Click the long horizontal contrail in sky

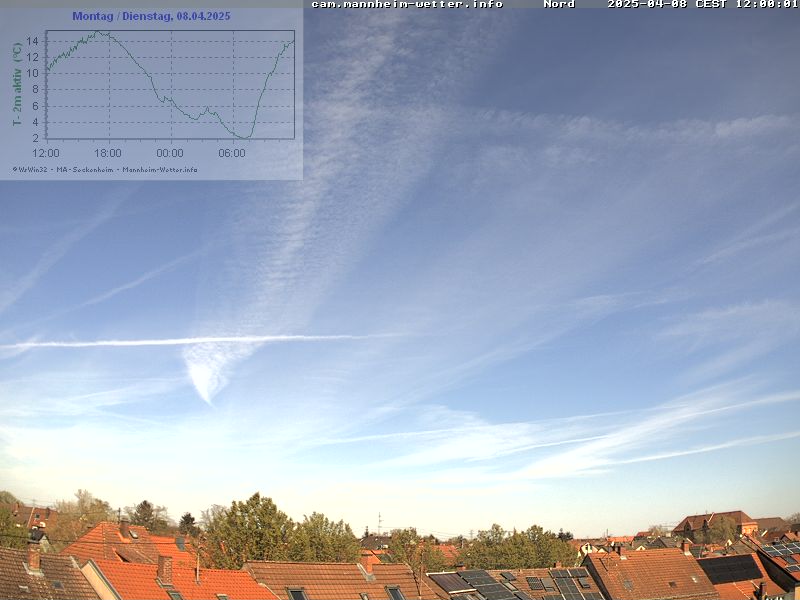pos(180,341)
